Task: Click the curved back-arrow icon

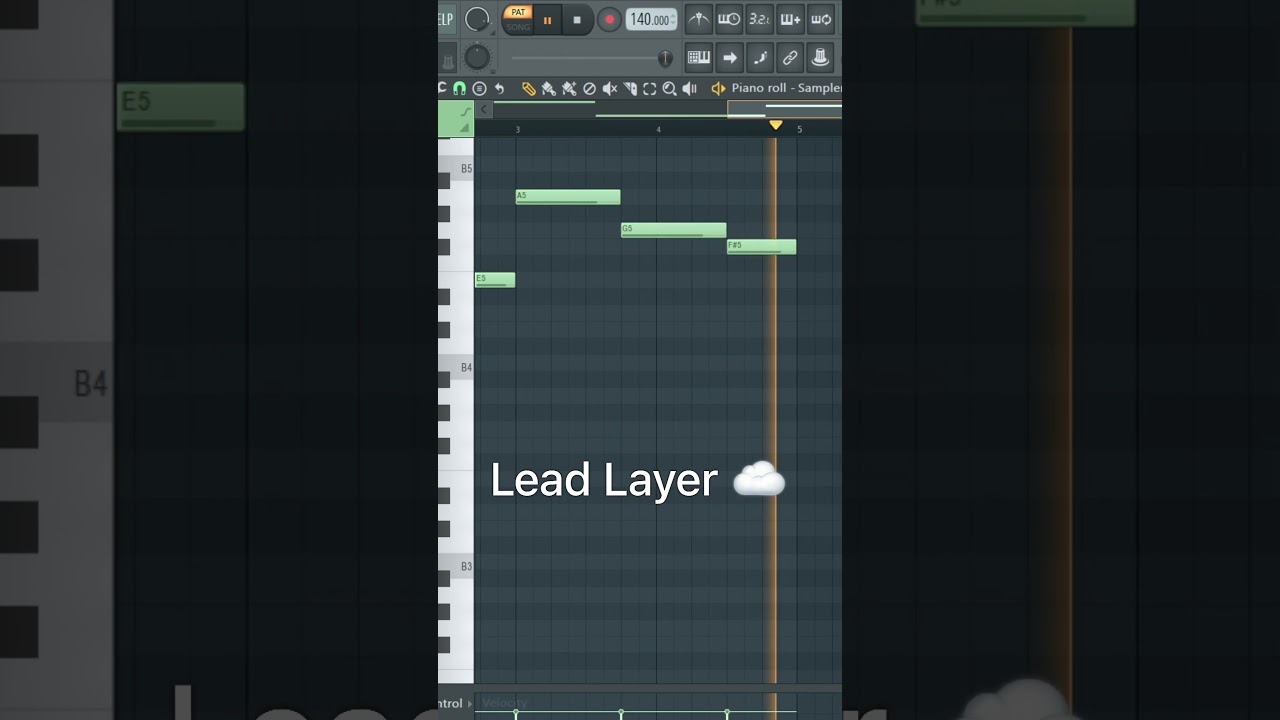Action: tap(499, 88)
